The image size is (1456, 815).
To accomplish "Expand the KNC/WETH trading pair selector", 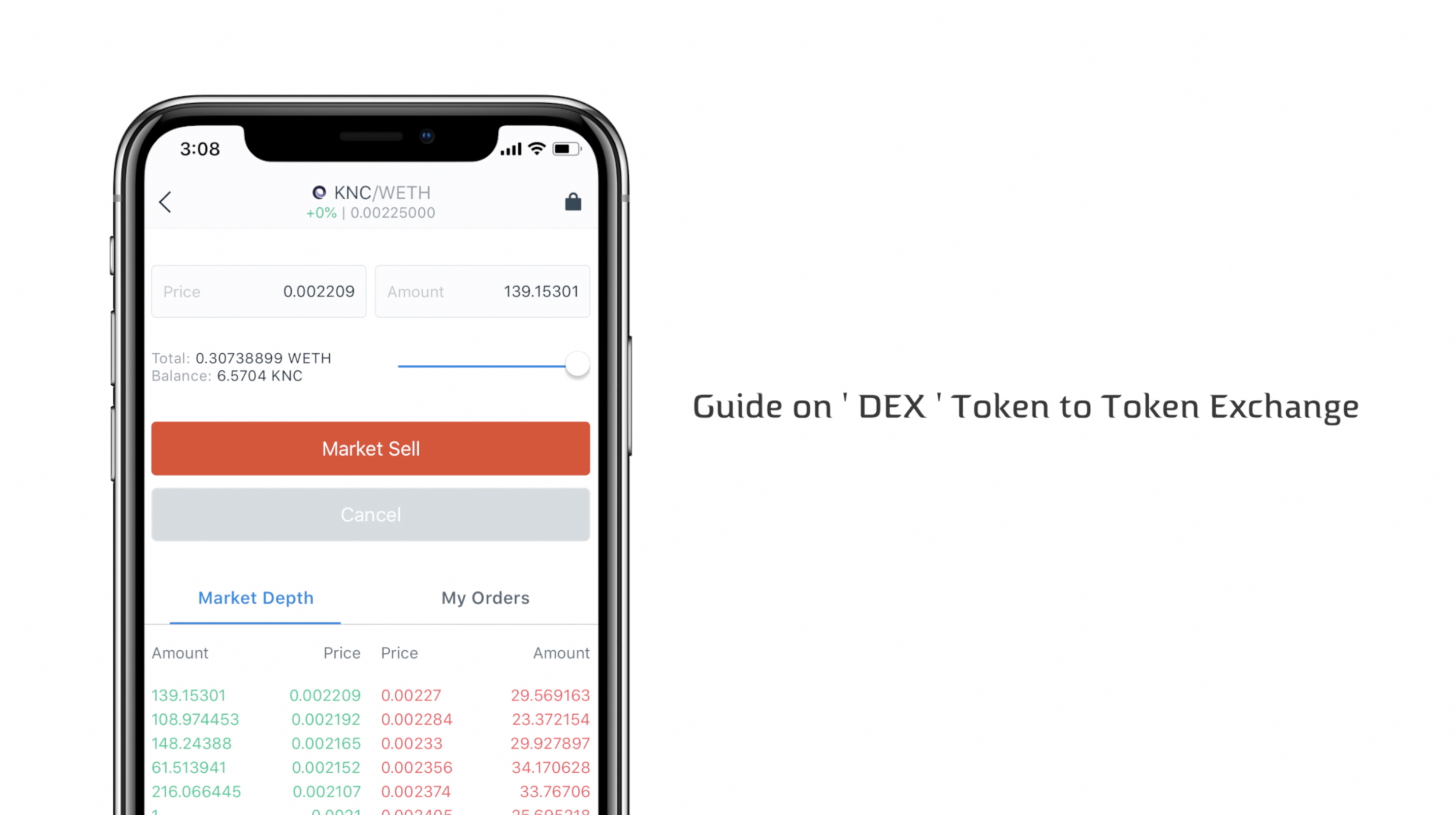I will coord(371,200).
